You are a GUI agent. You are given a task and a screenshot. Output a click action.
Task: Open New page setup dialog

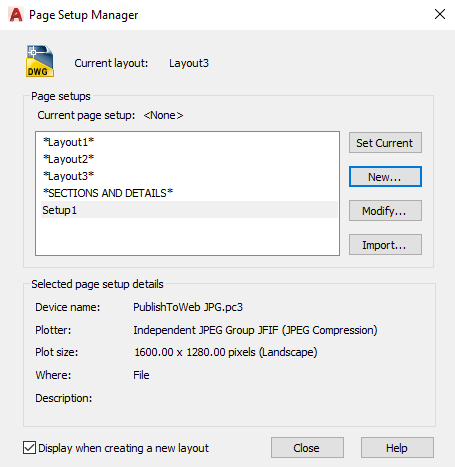(385, 177)
